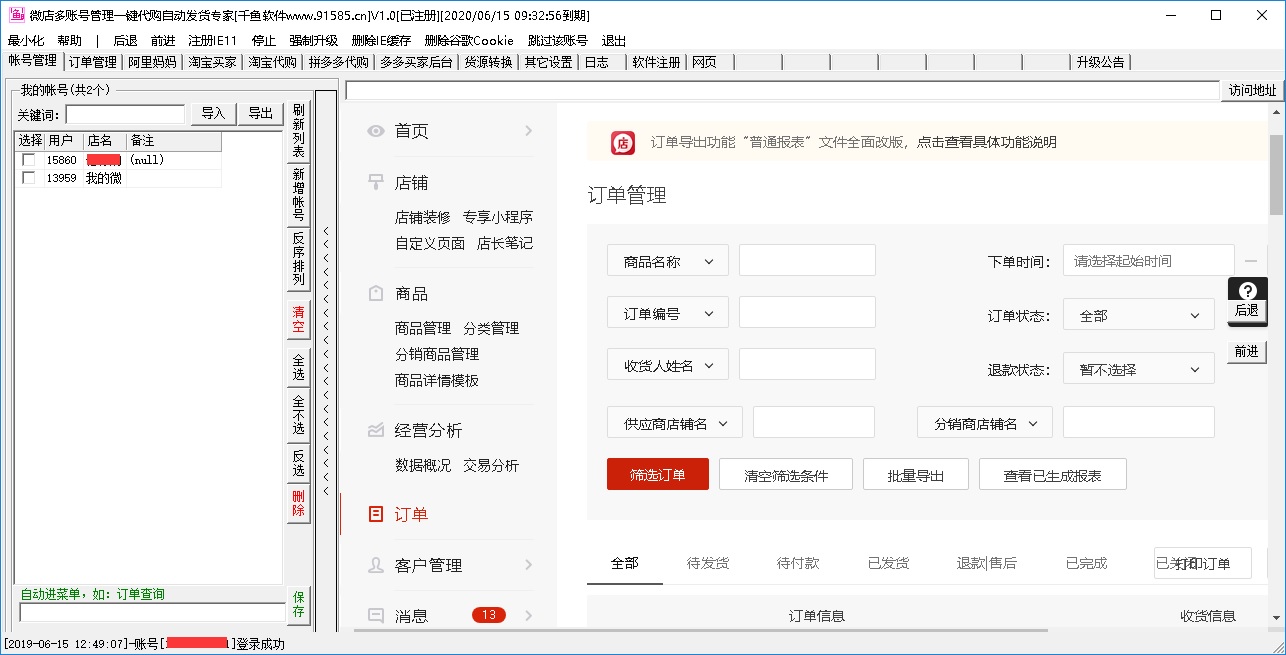The image size is (1286, 655).
Task: Click the 经营分析 chart icon
Action: (376, 431)
